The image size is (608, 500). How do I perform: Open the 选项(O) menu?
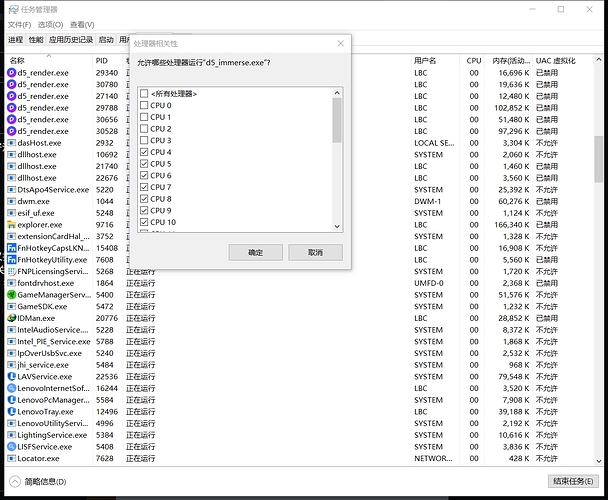(x=50, y=25)
